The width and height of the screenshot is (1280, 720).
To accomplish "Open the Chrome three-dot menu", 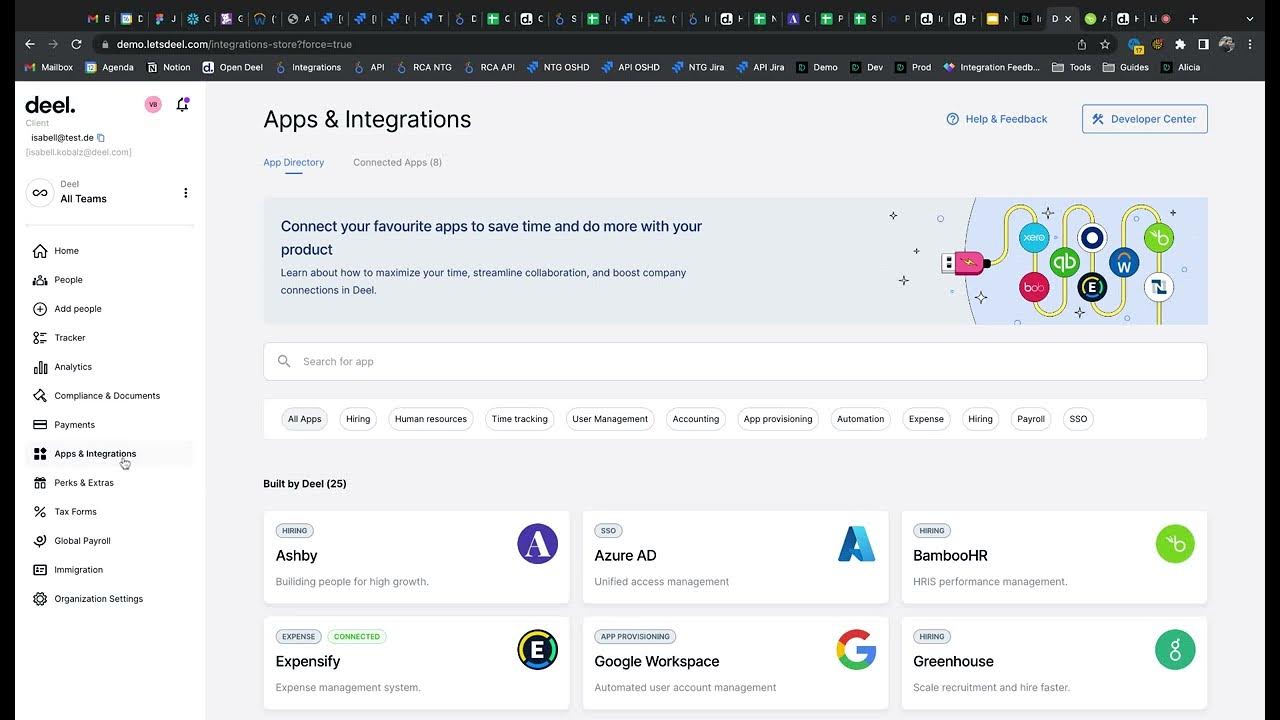I will 1250,44.
